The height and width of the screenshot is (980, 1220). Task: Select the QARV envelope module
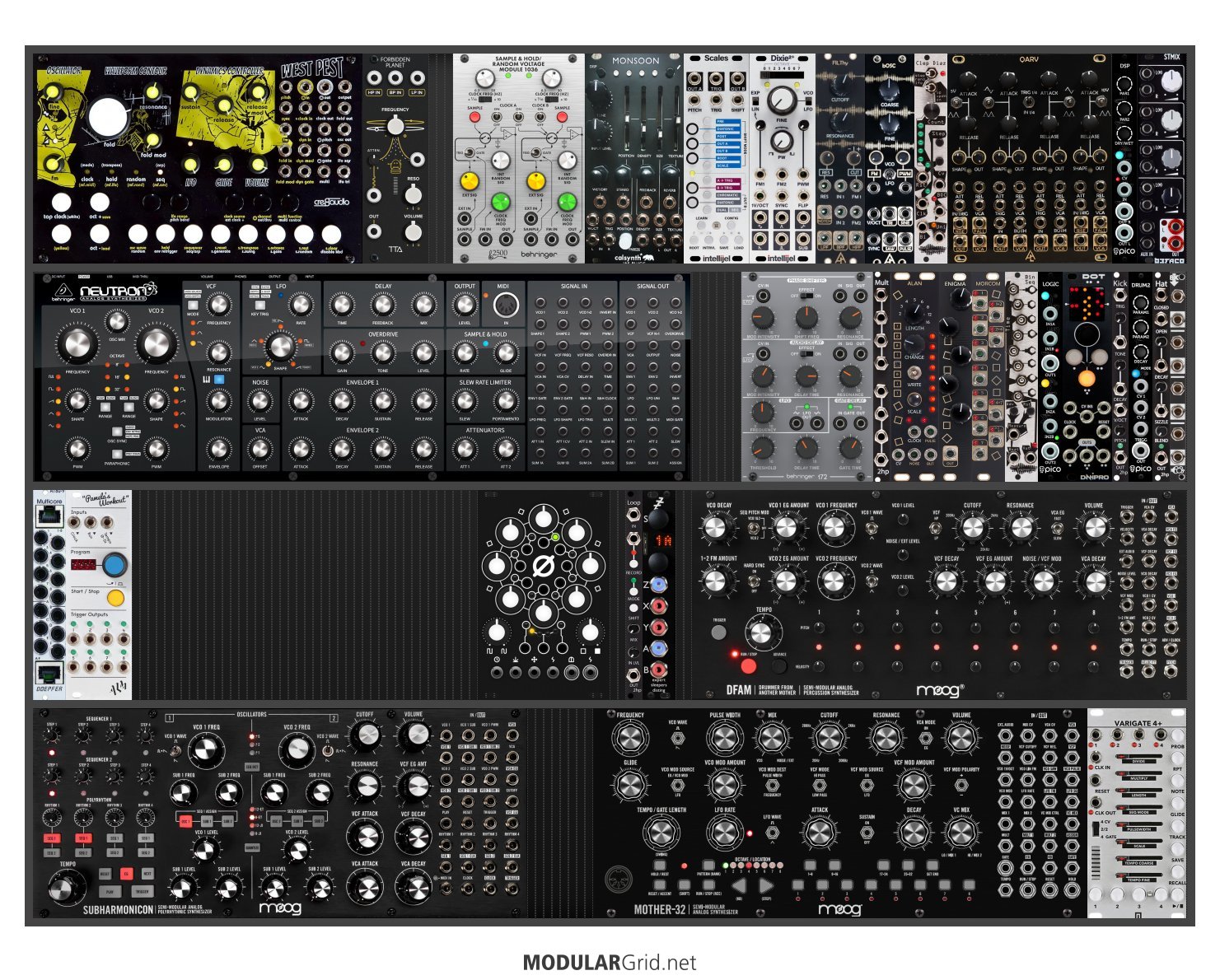coord(1029,158)
